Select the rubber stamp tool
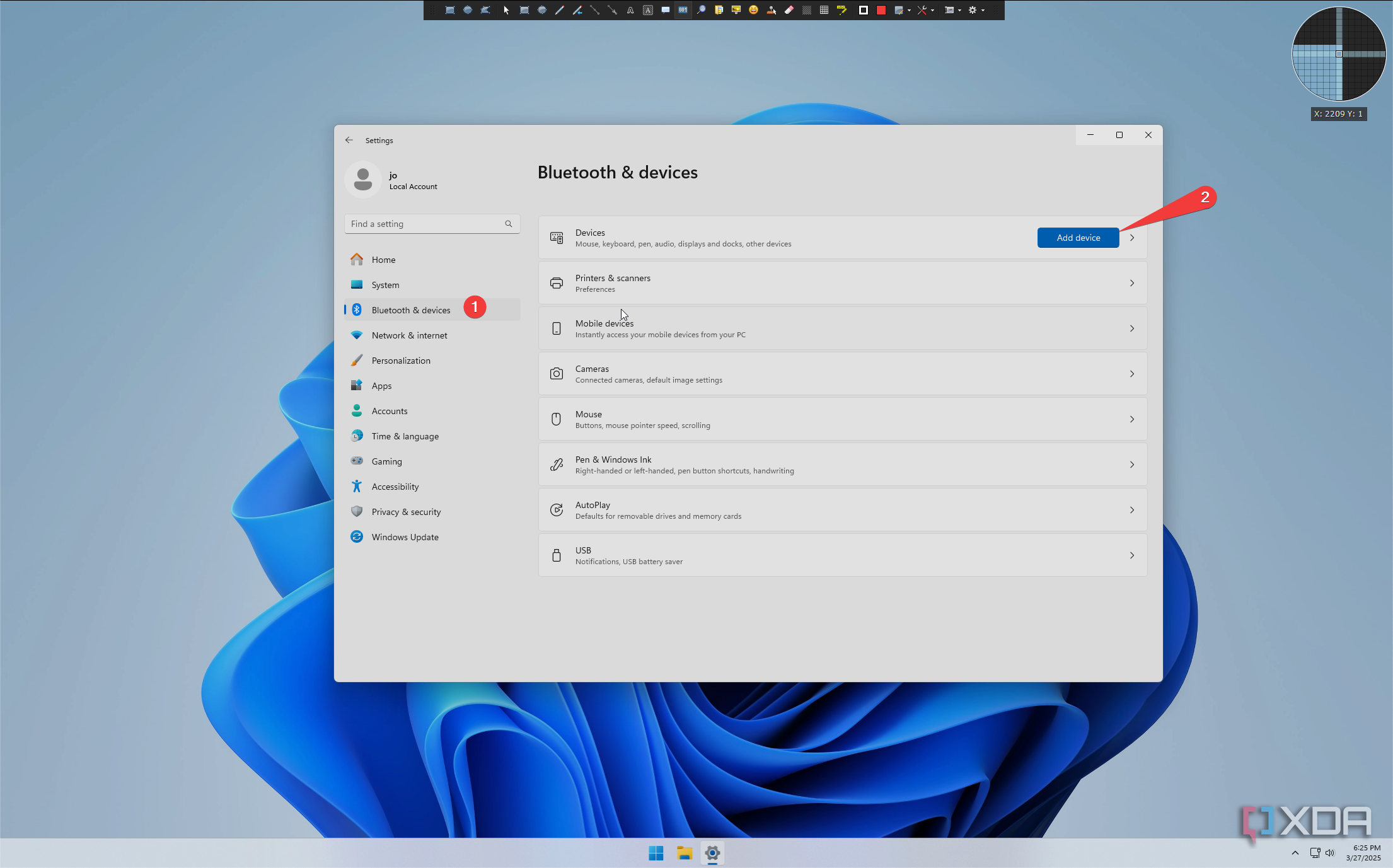Viewport: 1393px width, 868px height. click(772, 10)
